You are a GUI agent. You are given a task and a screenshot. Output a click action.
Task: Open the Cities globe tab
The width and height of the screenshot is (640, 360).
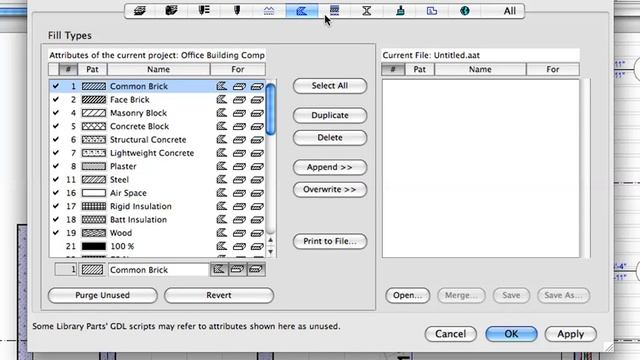click(464, 11)
